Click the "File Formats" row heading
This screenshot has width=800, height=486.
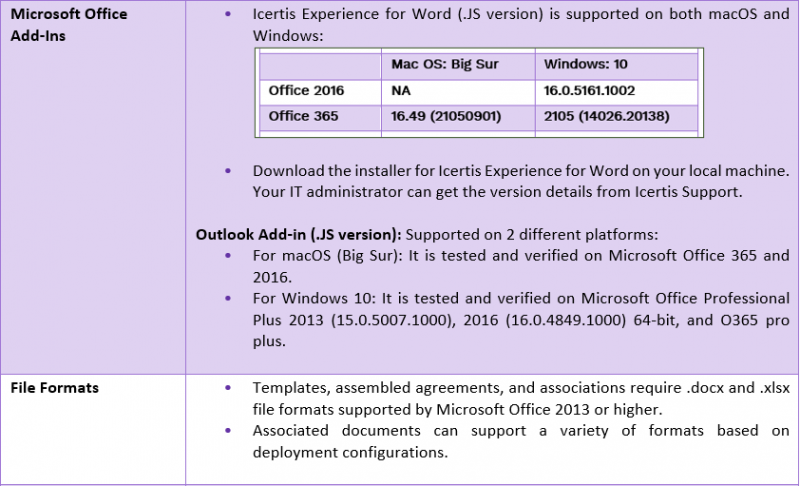pos(54,388)
